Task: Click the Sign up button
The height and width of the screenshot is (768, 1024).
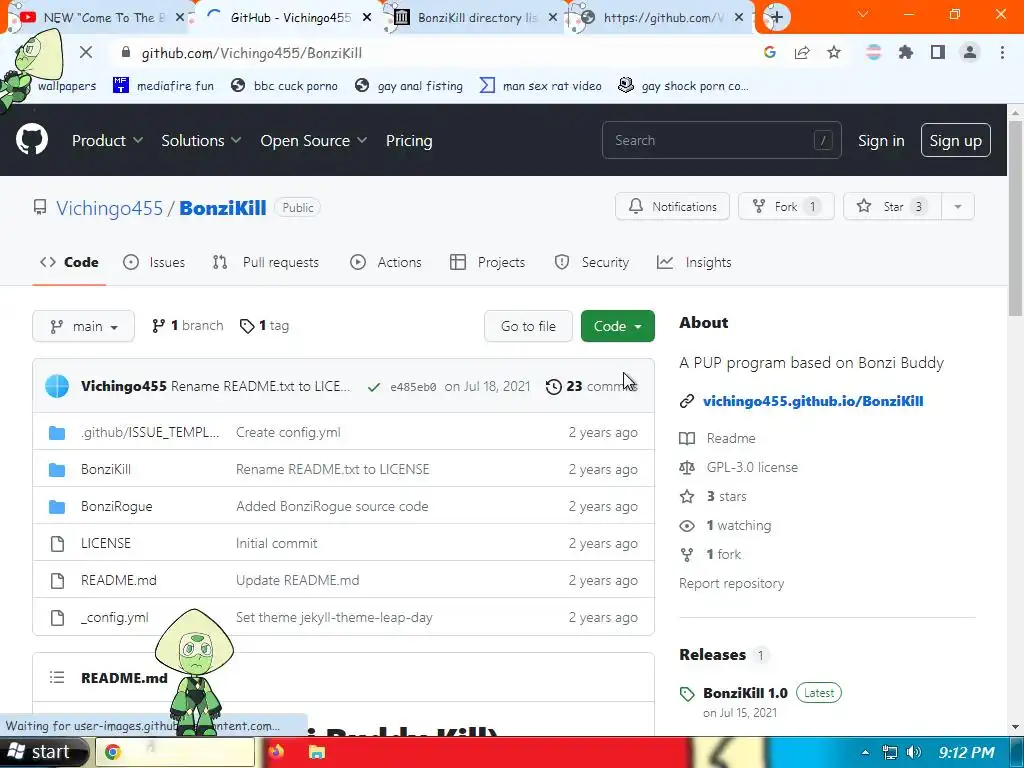Action: pos(955,140)
